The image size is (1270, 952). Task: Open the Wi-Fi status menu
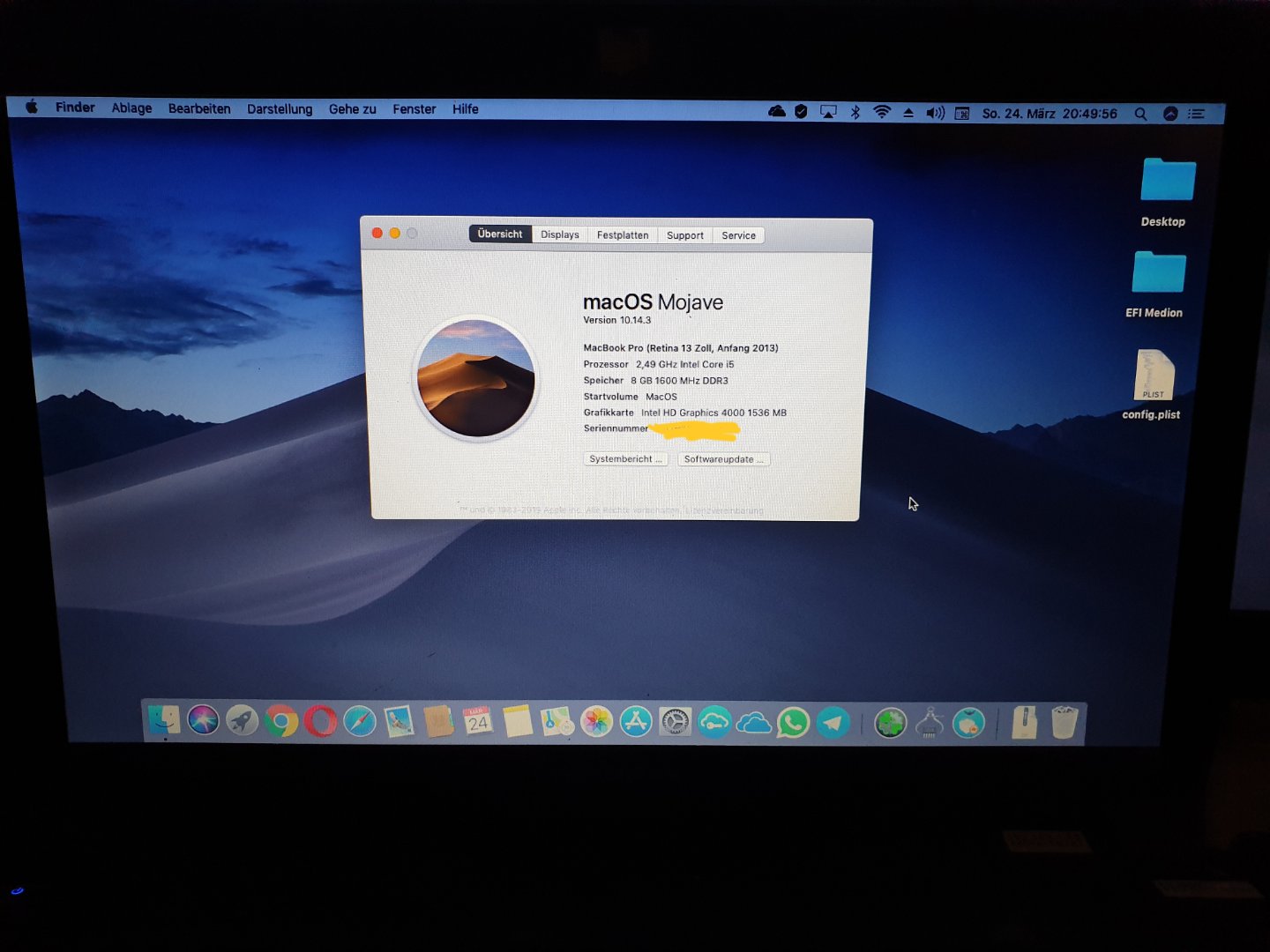(x=882, y=112)
